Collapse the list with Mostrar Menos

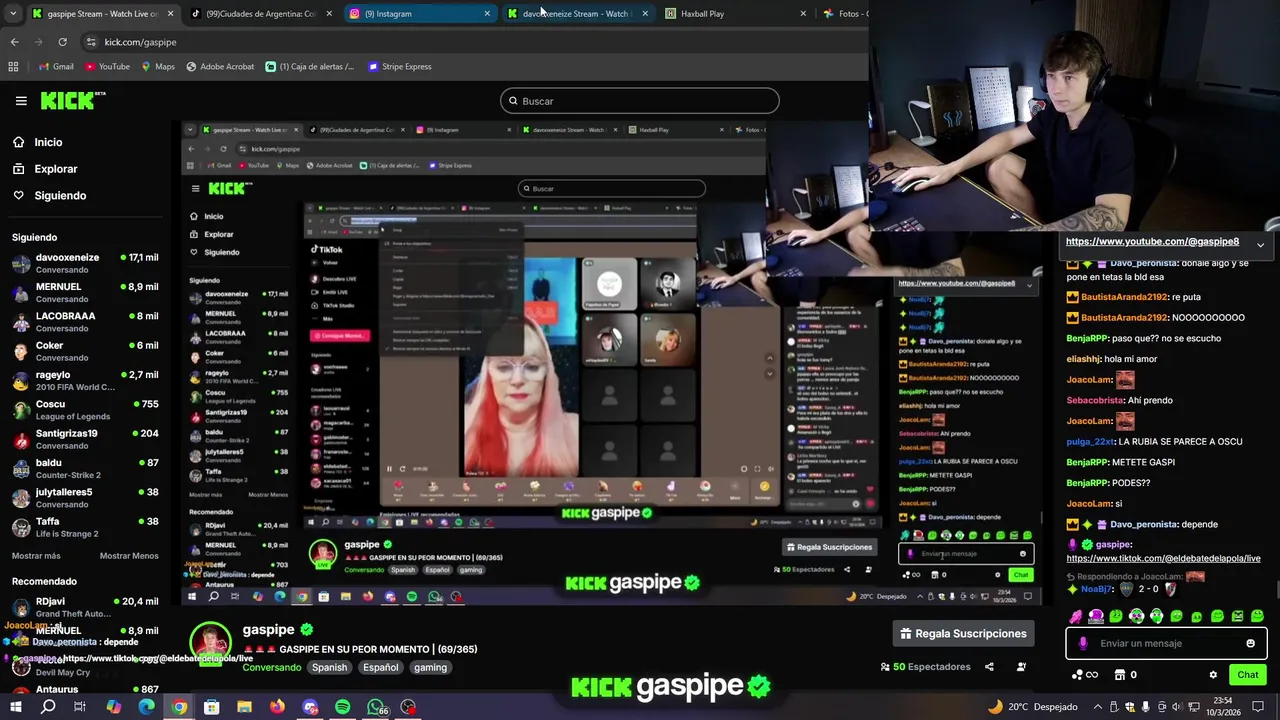click(129, 556)
